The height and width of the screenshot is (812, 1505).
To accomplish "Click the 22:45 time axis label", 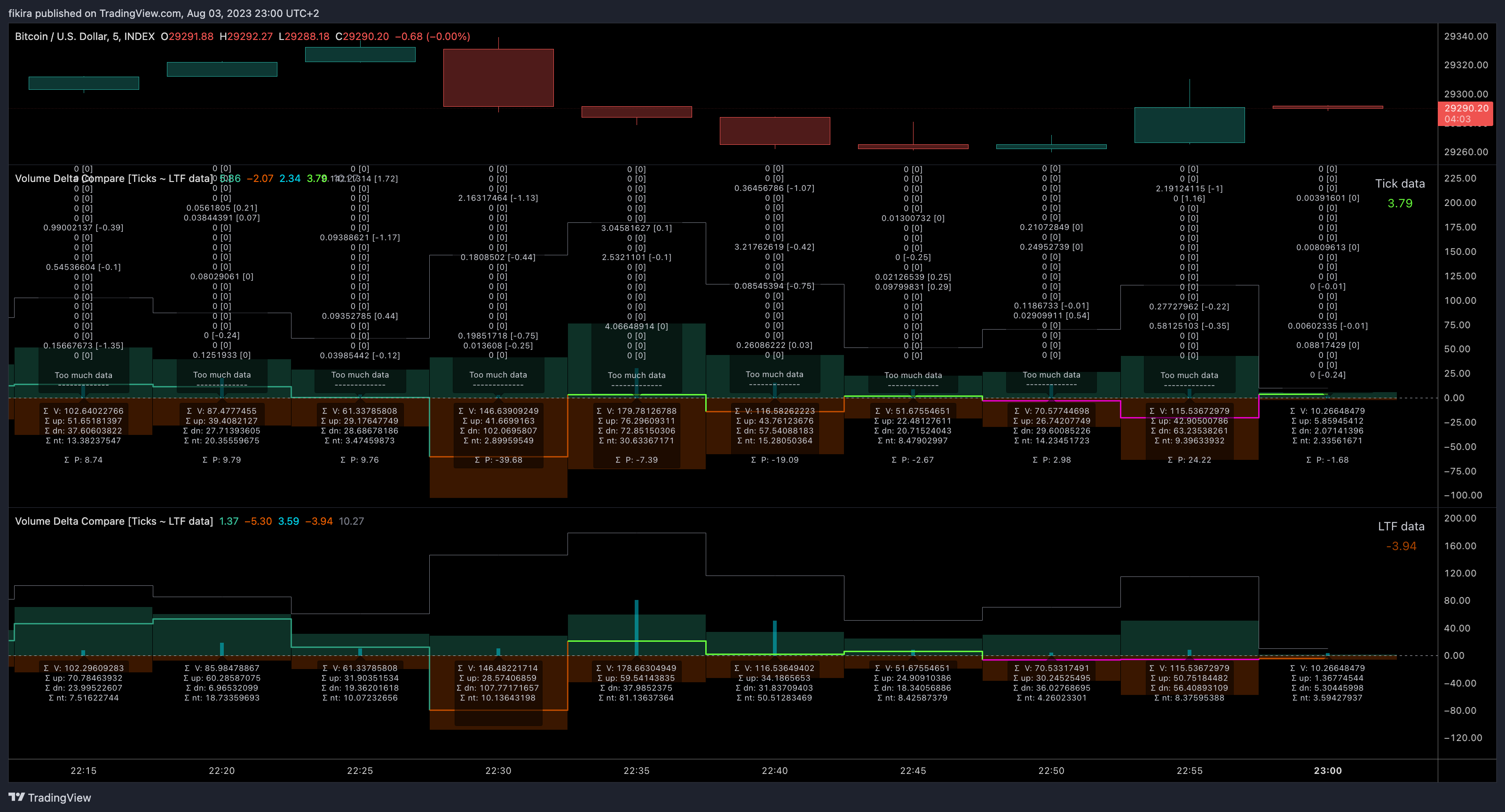I will 913,771.
